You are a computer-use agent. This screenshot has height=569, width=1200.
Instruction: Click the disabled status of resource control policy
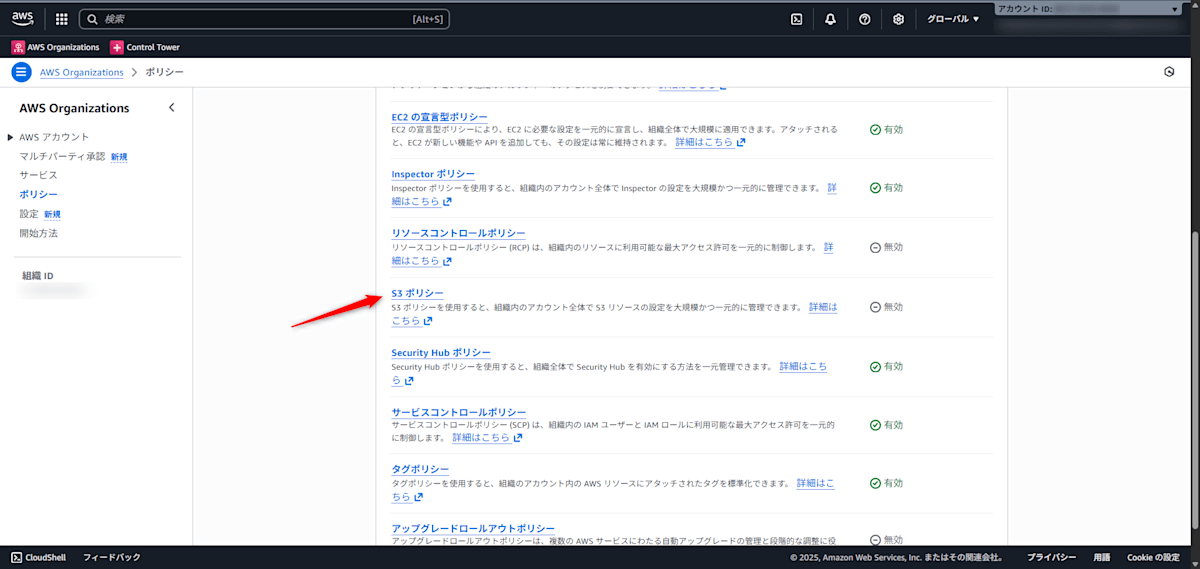(x=886, y=247)
